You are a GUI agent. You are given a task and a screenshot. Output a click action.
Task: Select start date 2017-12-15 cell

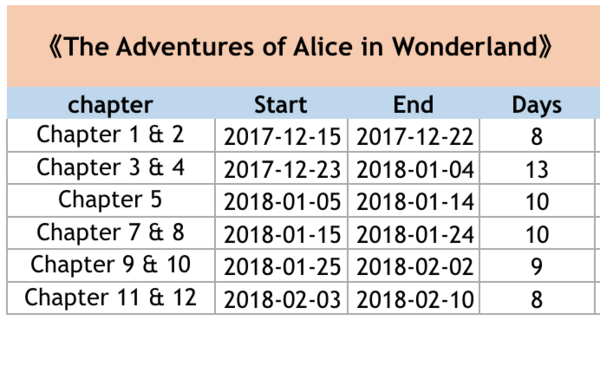[x=281, y=135]
